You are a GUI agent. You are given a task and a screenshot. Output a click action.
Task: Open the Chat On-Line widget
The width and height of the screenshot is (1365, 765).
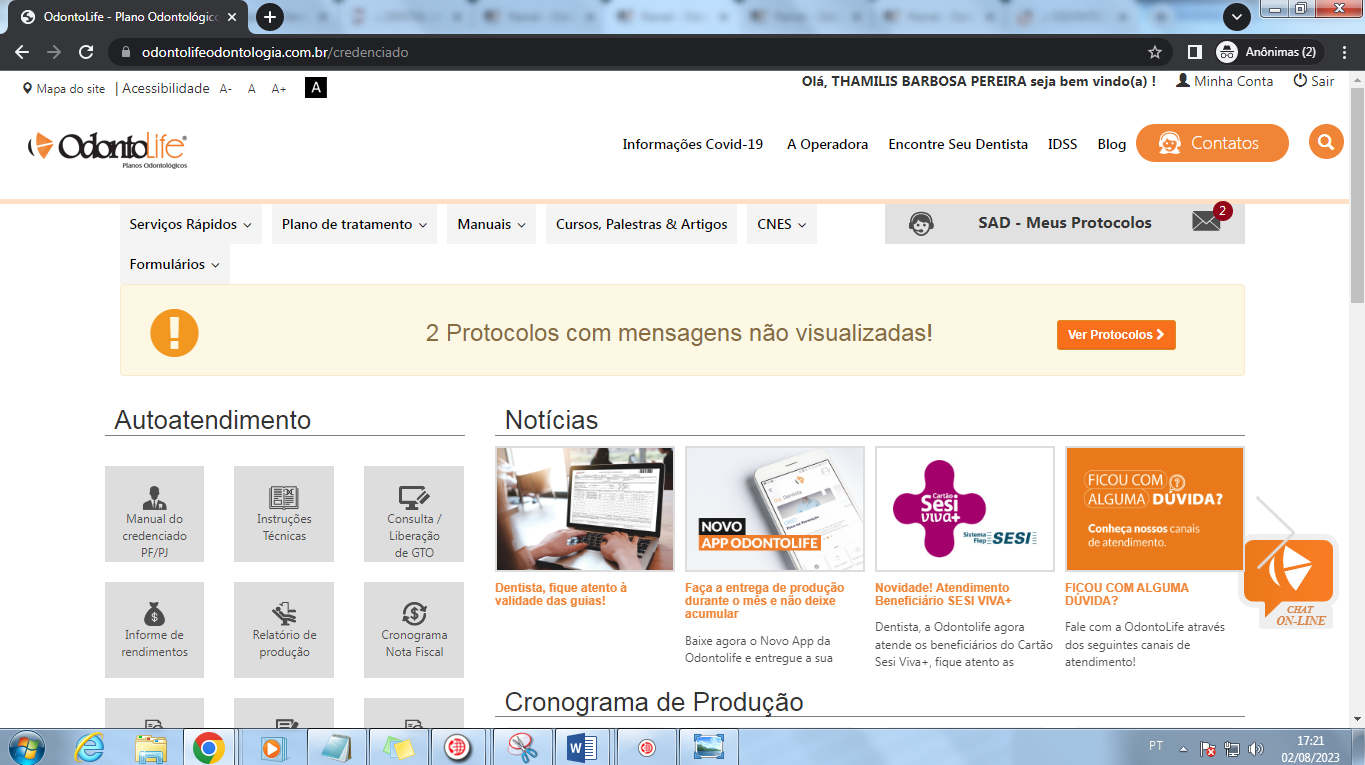(x=1289, y=583)
